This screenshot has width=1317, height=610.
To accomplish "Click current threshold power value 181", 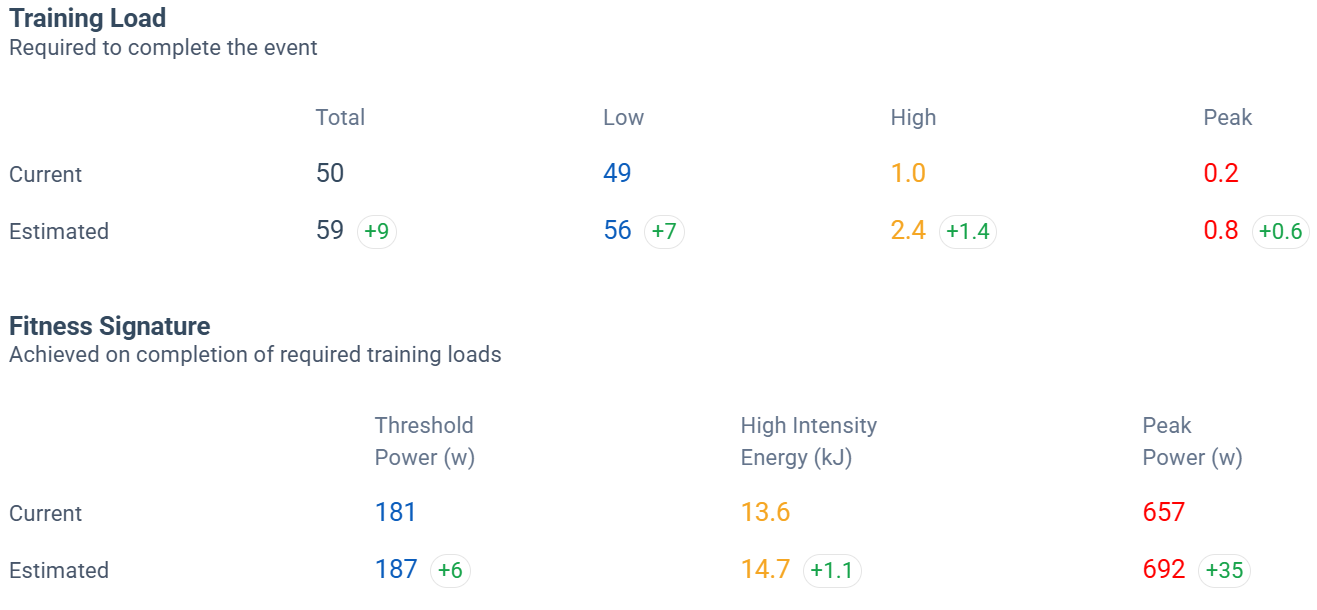I will tap(395, 513).
